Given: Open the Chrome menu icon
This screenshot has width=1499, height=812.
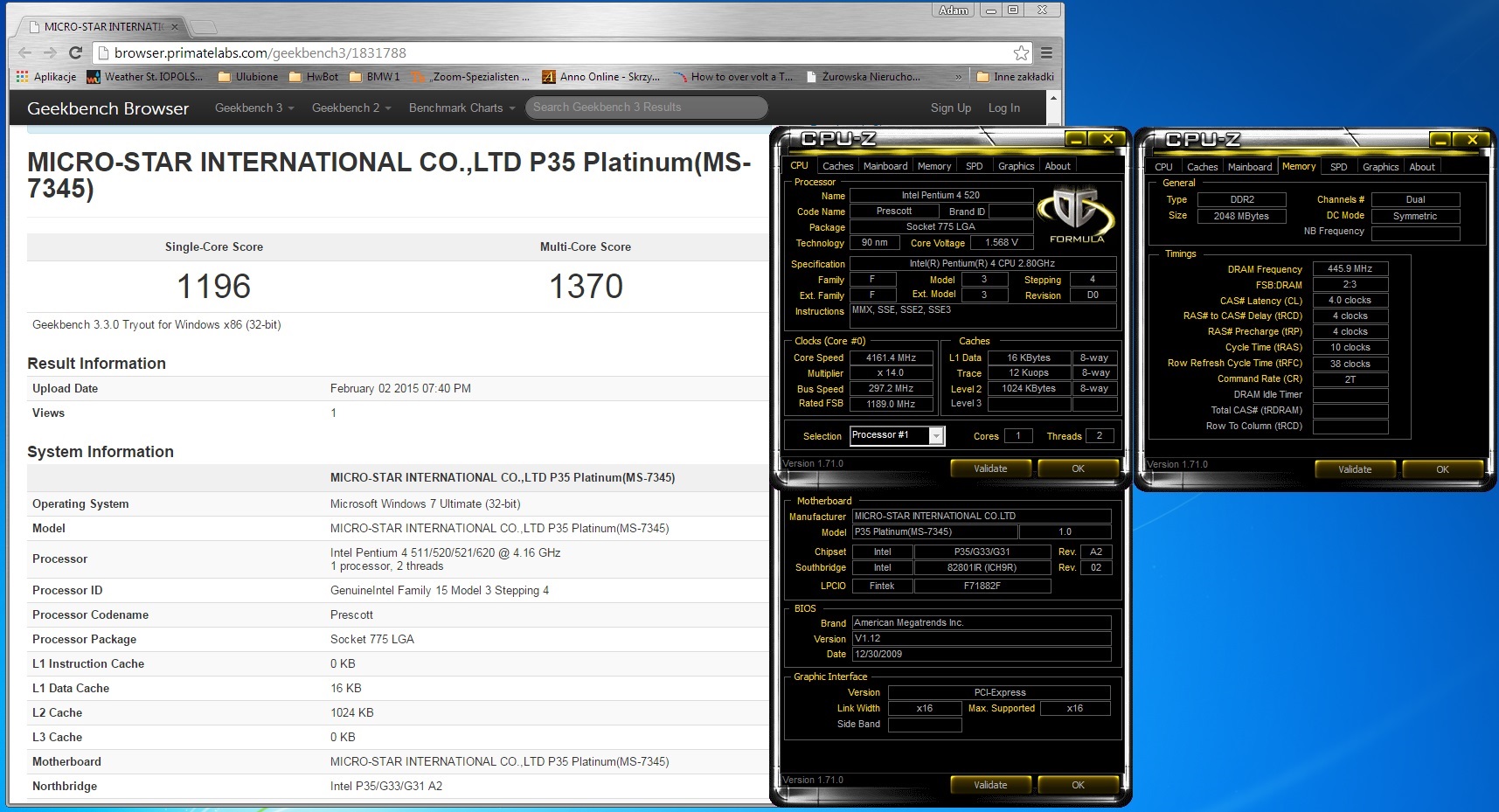Looking at the screenshot, I should [1046, 53].
